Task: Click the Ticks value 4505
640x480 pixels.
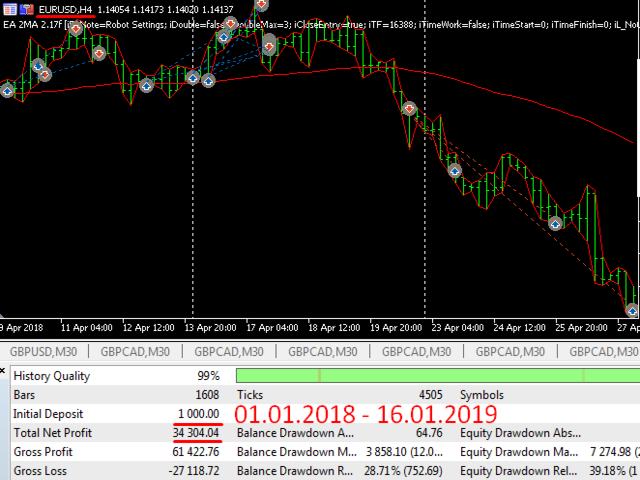Action: click(x=429, y=395)
